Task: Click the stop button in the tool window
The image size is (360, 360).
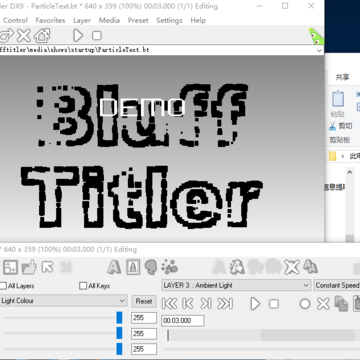Action: [274, 304]
